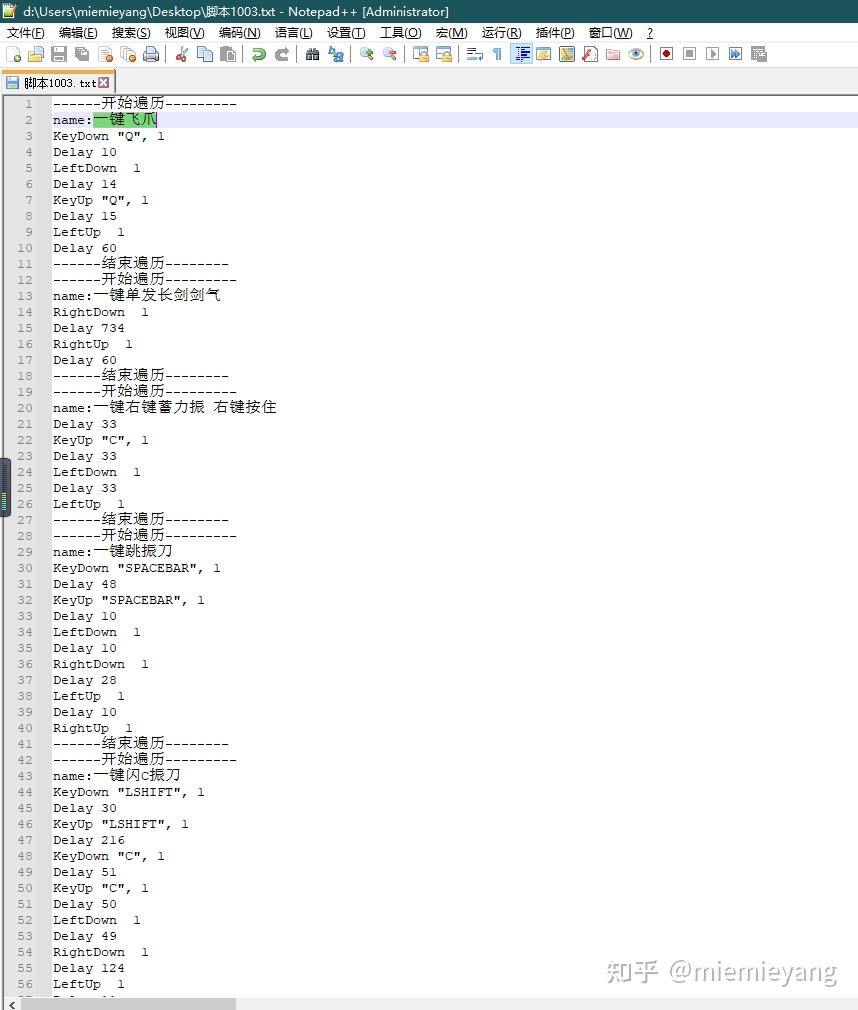The image size is (858, 1010).
Task: Click line number 26 in the margin
Action: 24,504
